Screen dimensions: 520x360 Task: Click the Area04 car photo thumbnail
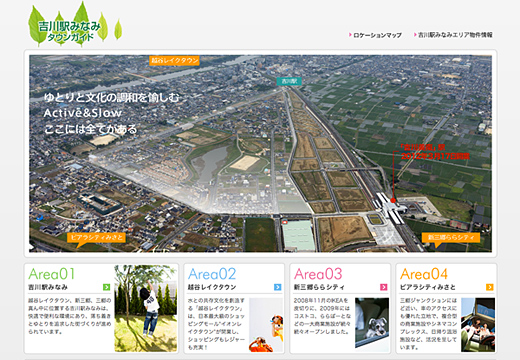click(478, 325)
